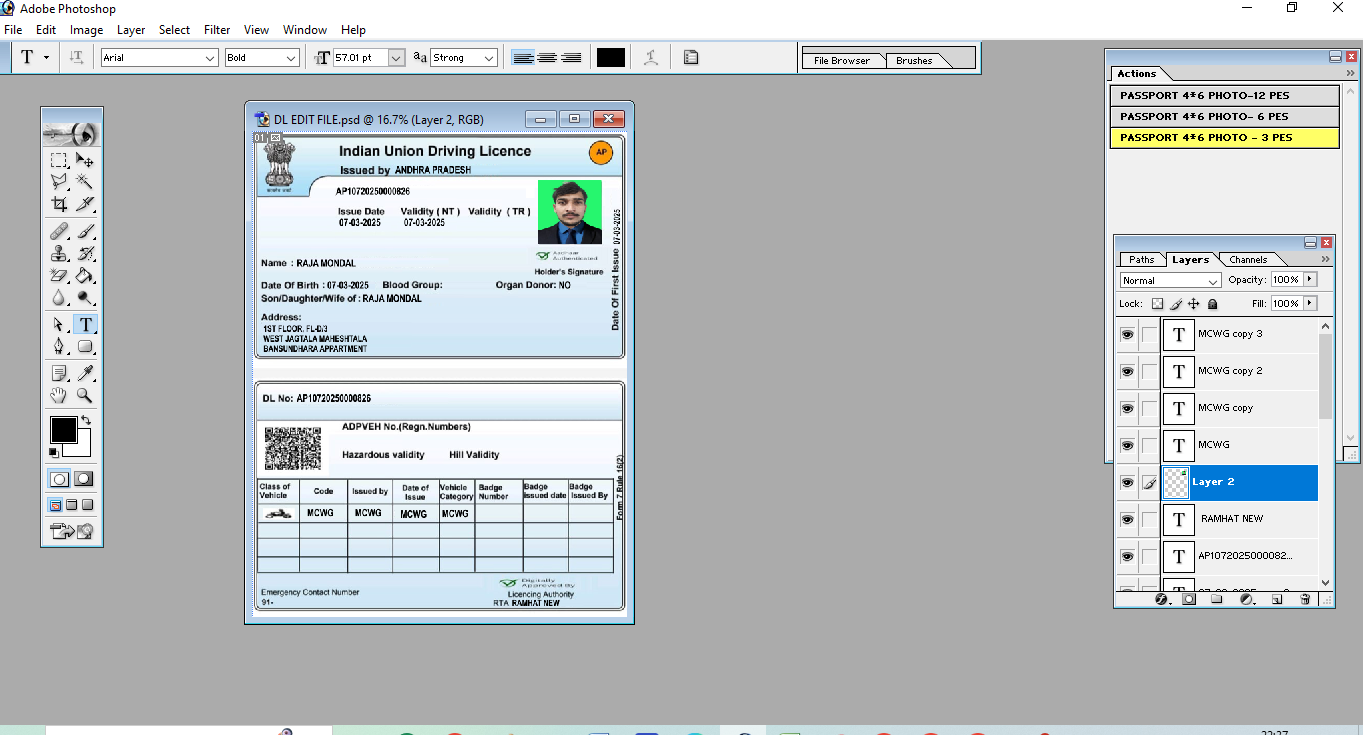Click Create new adjustment layer icon
This screenshot has width=1363, height=735.
point(1247,599)
